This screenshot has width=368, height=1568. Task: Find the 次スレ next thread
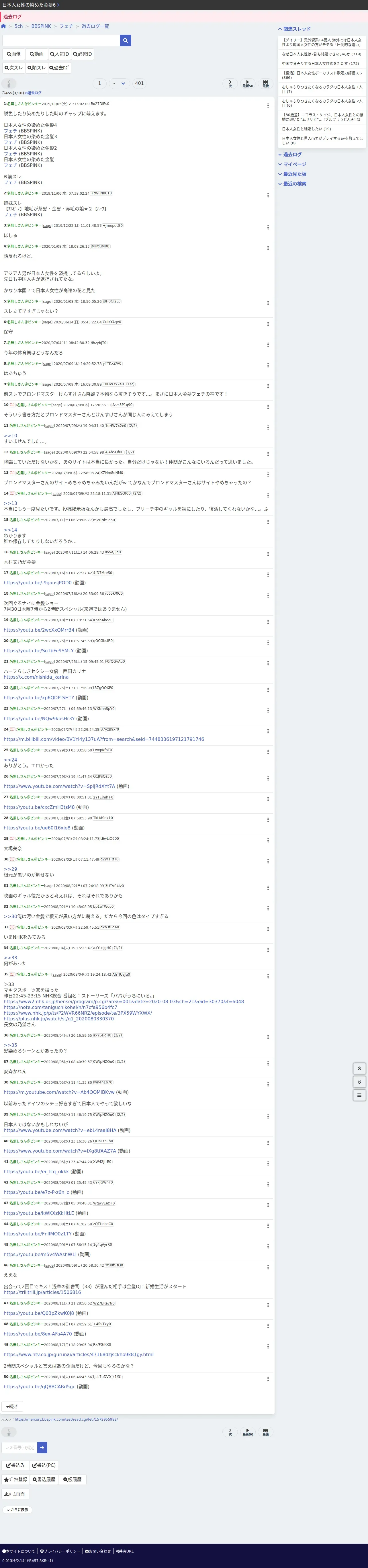pyautogui.click(x=14, y=68)
